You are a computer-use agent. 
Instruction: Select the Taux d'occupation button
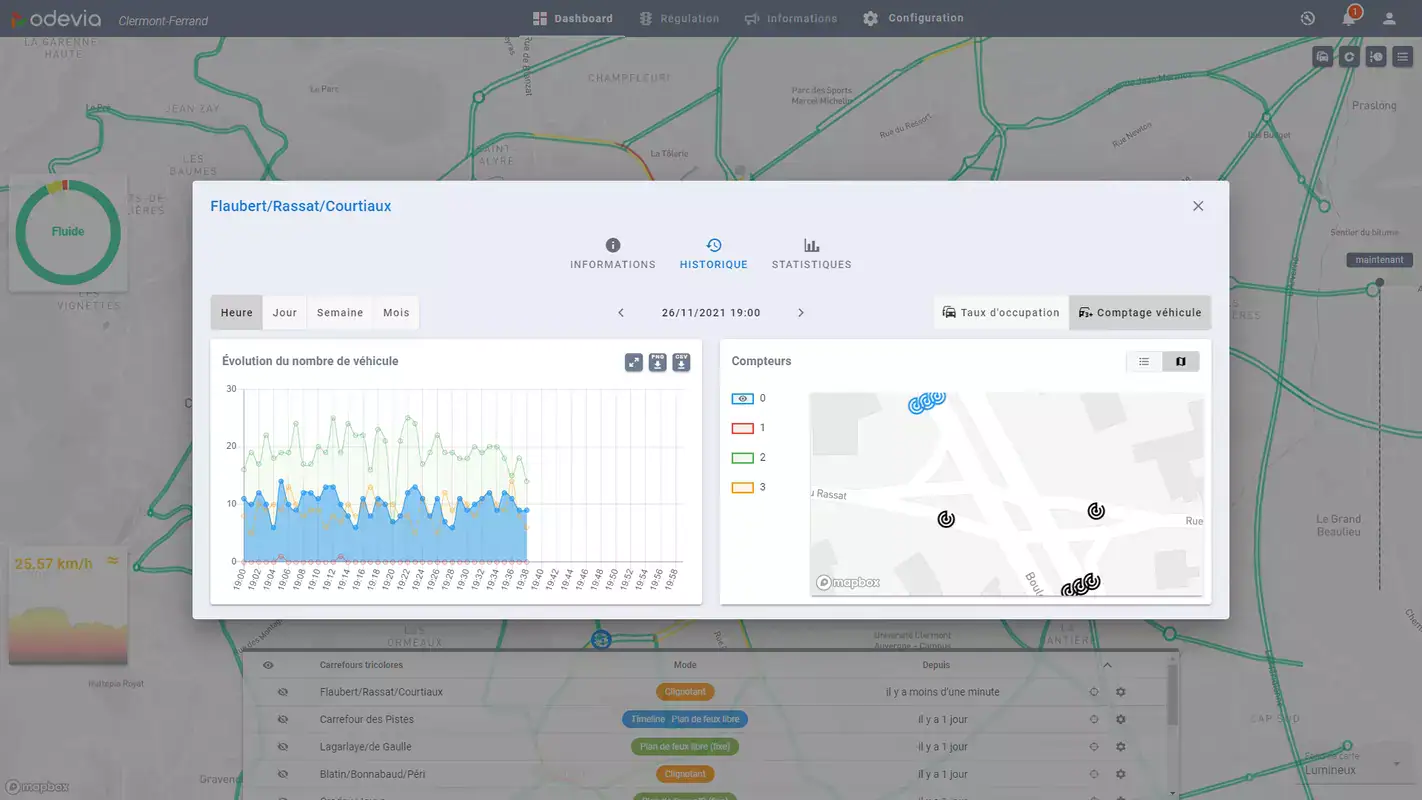(1001, 313)
